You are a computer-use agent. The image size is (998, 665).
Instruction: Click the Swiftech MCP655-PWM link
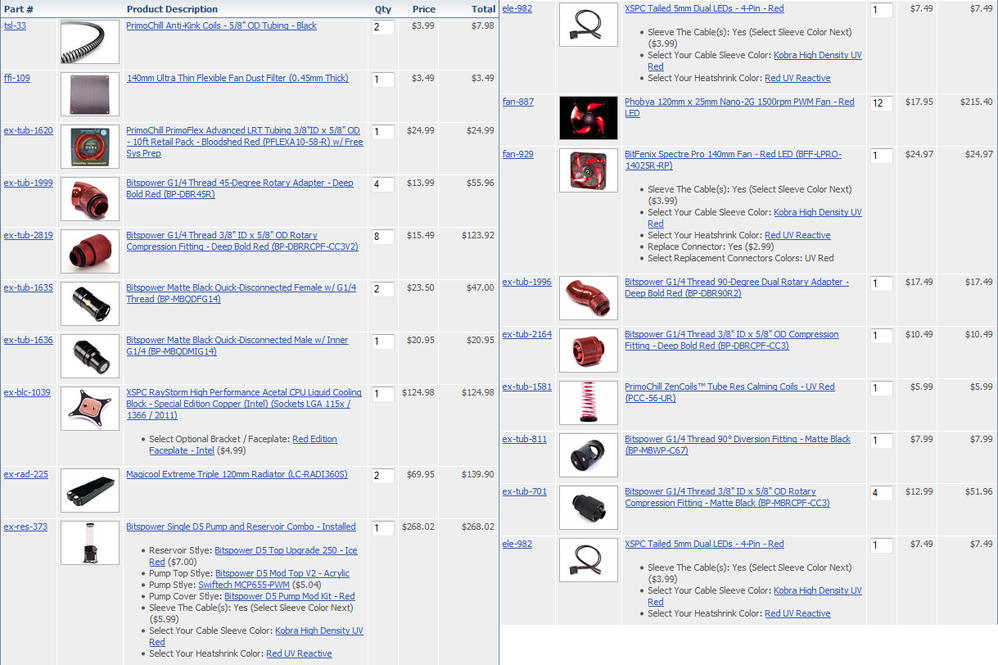(244, 585)
